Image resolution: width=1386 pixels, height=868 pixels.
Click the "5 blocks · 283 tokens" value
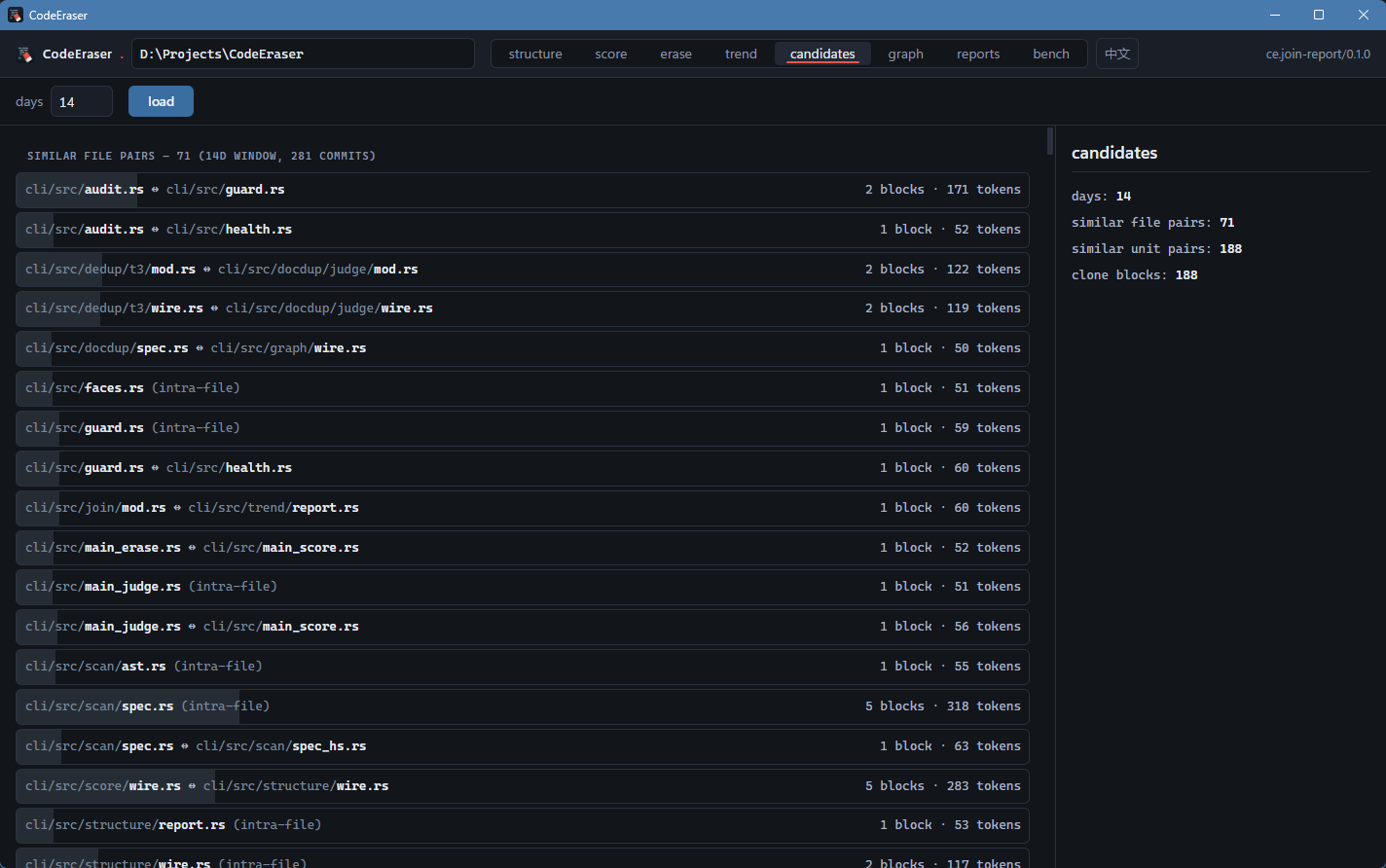[x=943, y=786]
